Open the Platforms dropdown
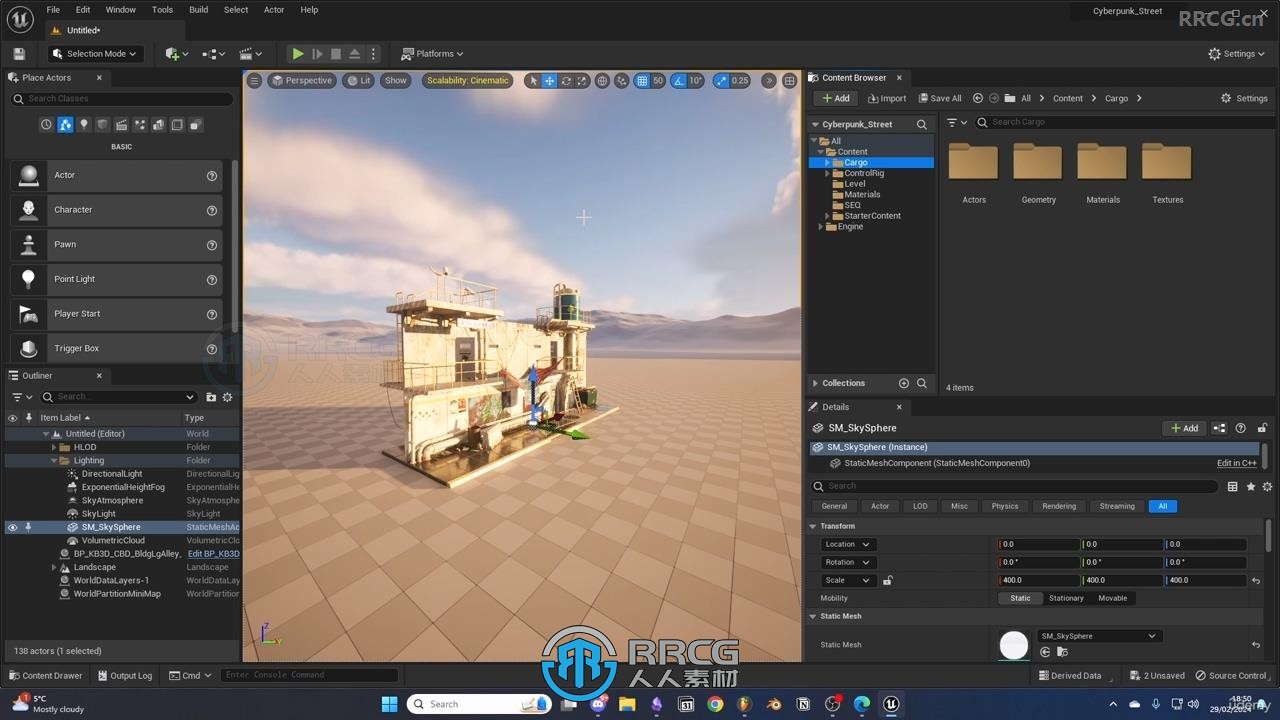This screenshot has height=720, width=1280. (x=432, y=54)
